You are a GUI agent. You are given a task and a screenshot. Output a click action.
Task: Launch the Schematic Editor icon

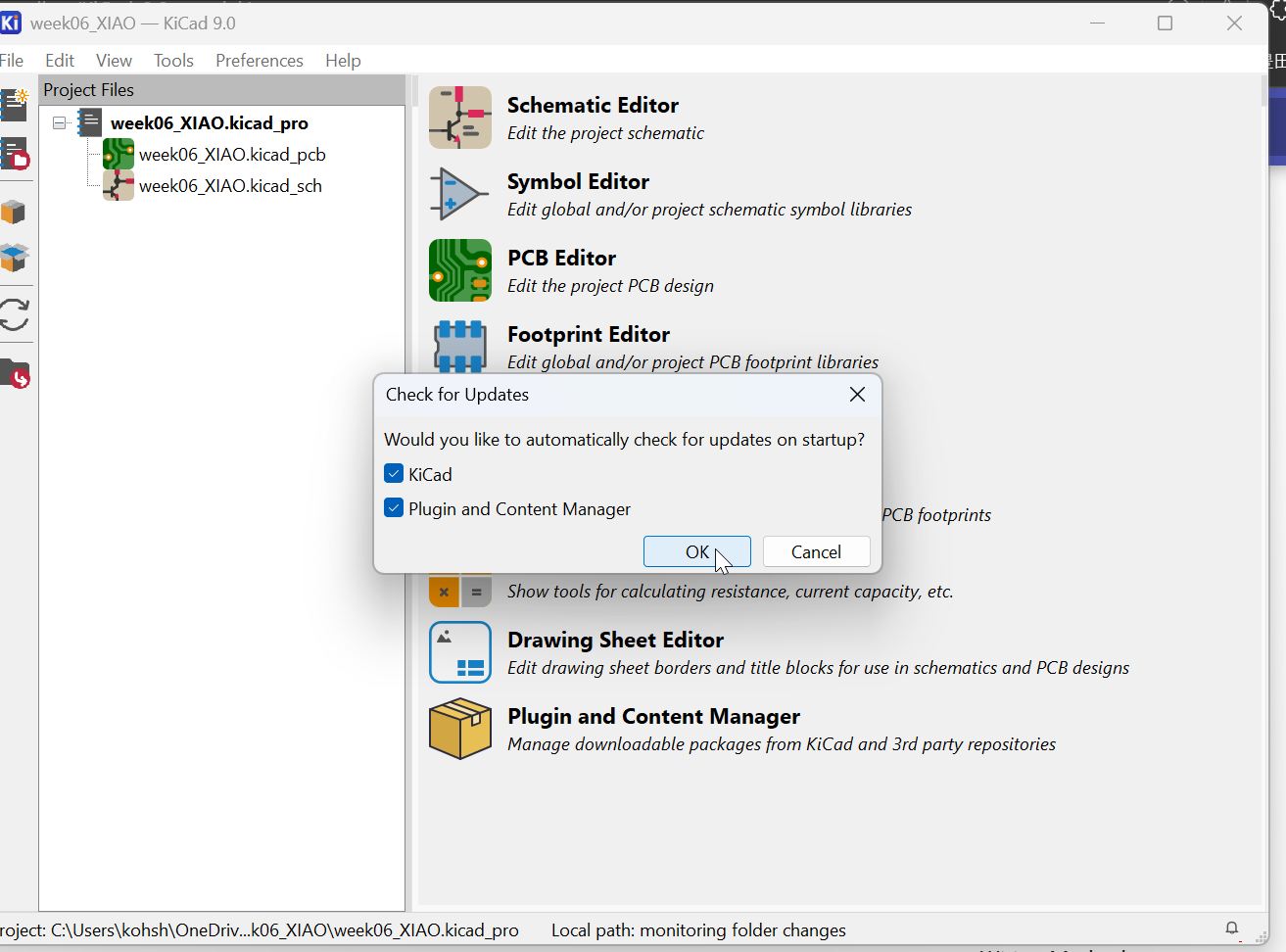coord(460,118)
